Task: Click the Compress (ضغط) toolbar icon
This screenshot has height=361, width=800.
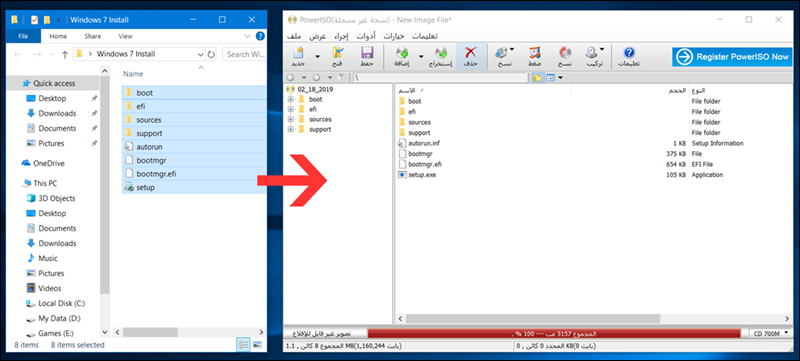Action: coord(535,53)
